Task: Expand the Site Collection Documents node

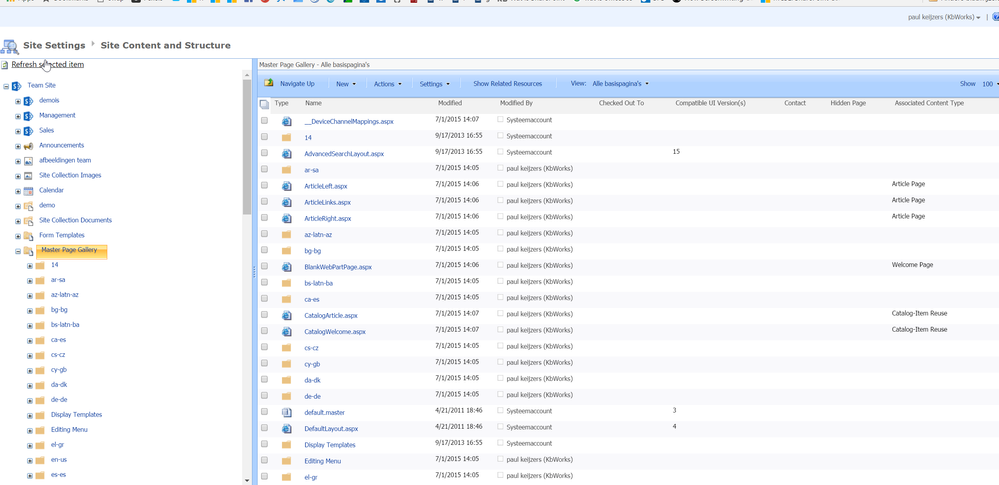Action: pos(18,221)
